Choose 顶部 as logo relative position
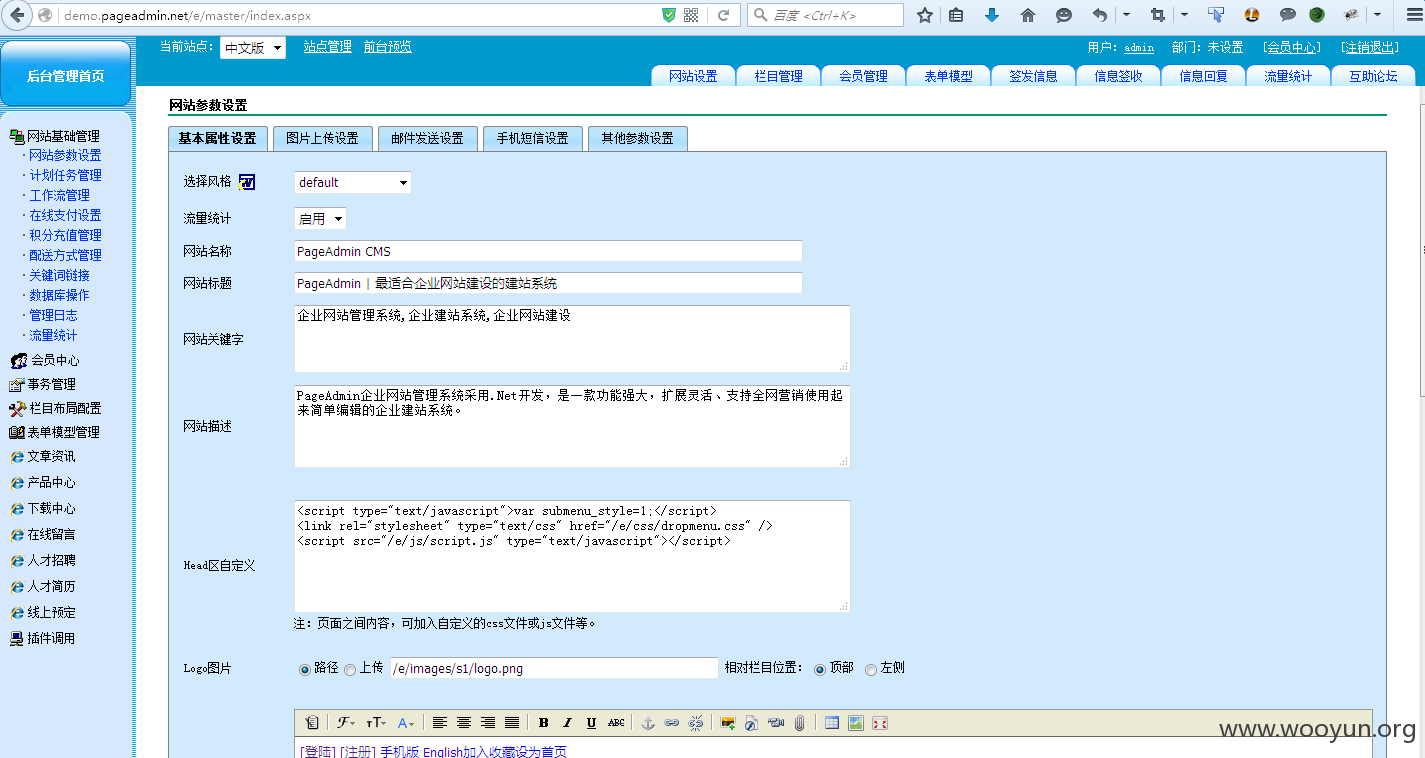 click(820, 670)
